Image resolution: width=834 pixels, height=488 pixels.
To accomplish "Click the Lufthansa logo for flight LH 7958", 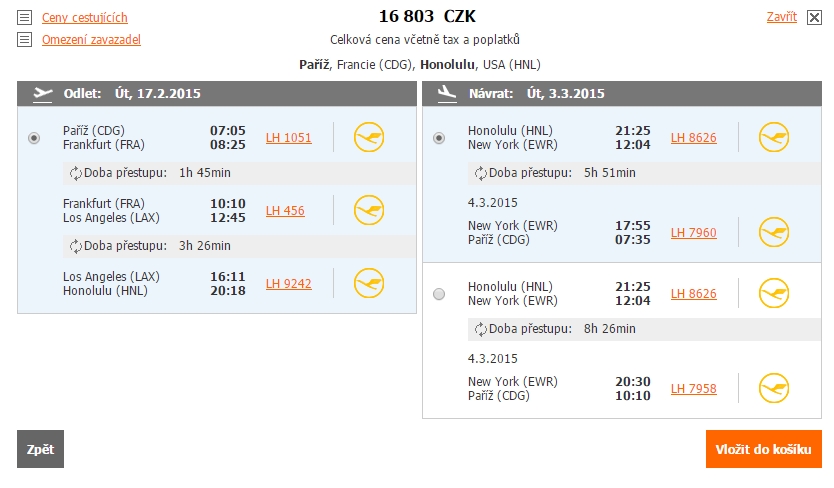I will [x=773, y=388].
